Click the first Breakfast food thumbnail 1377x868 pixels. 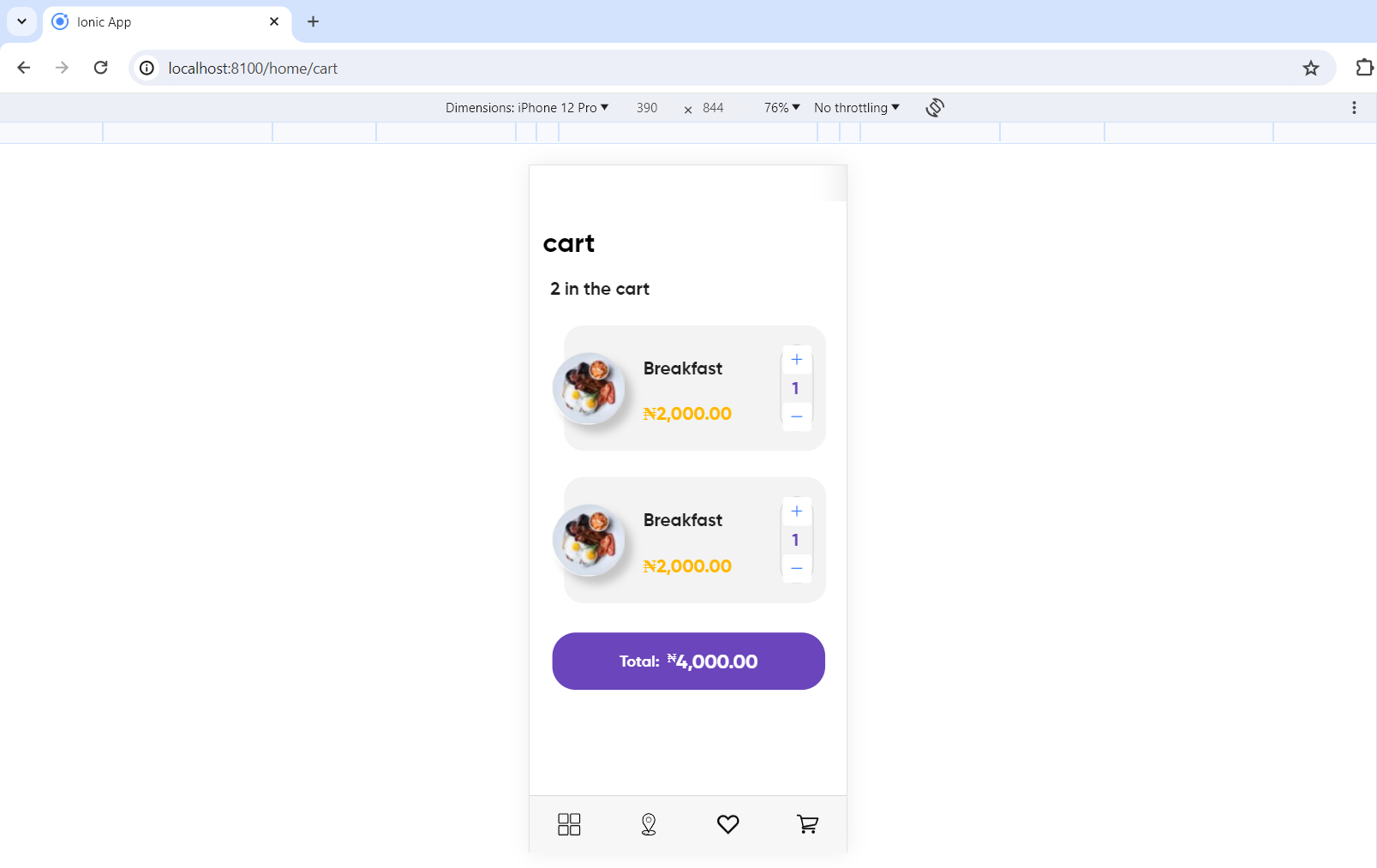(x=589, y=388)
